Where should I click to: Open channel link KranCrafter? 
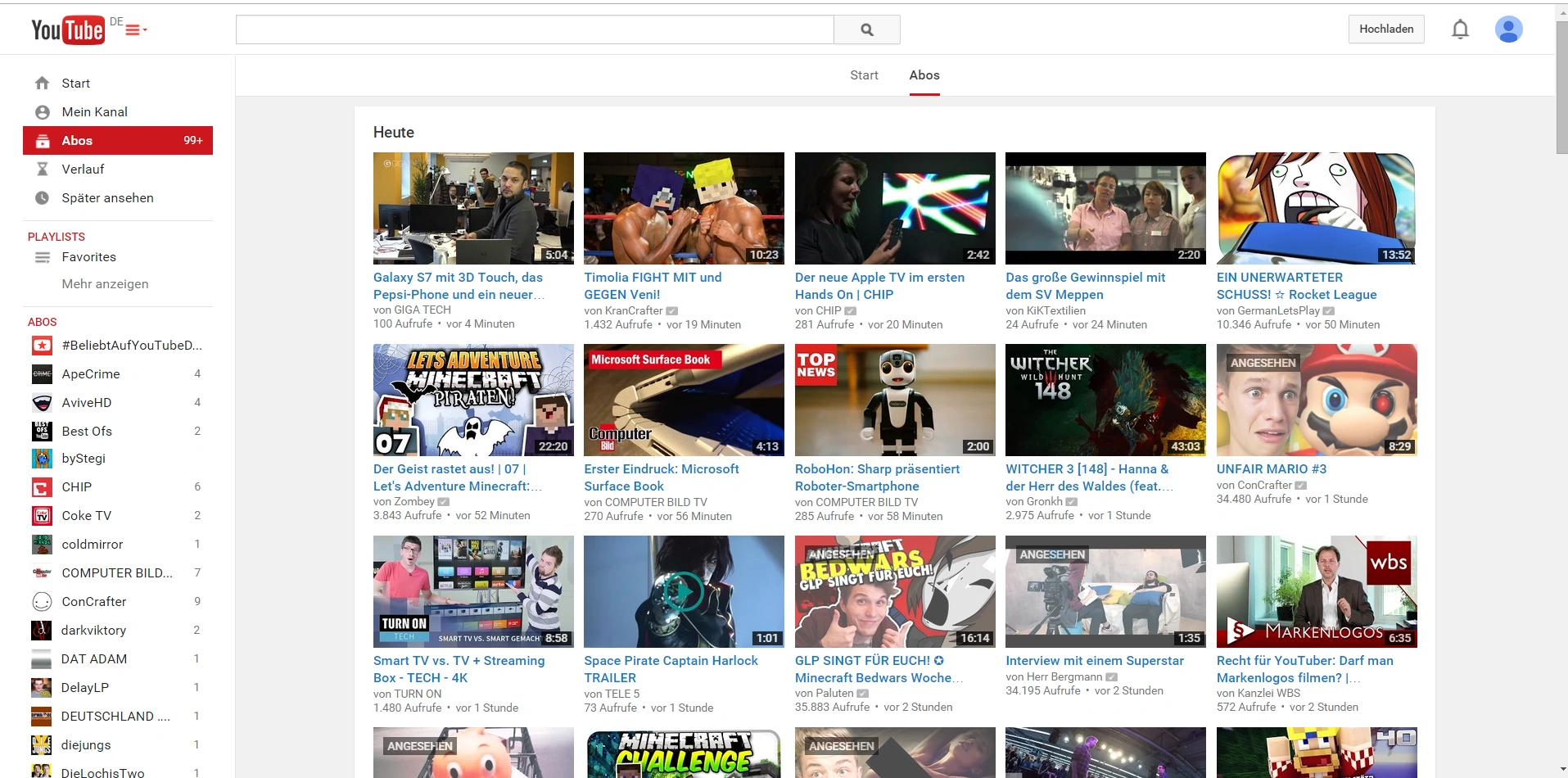point(634,311)
